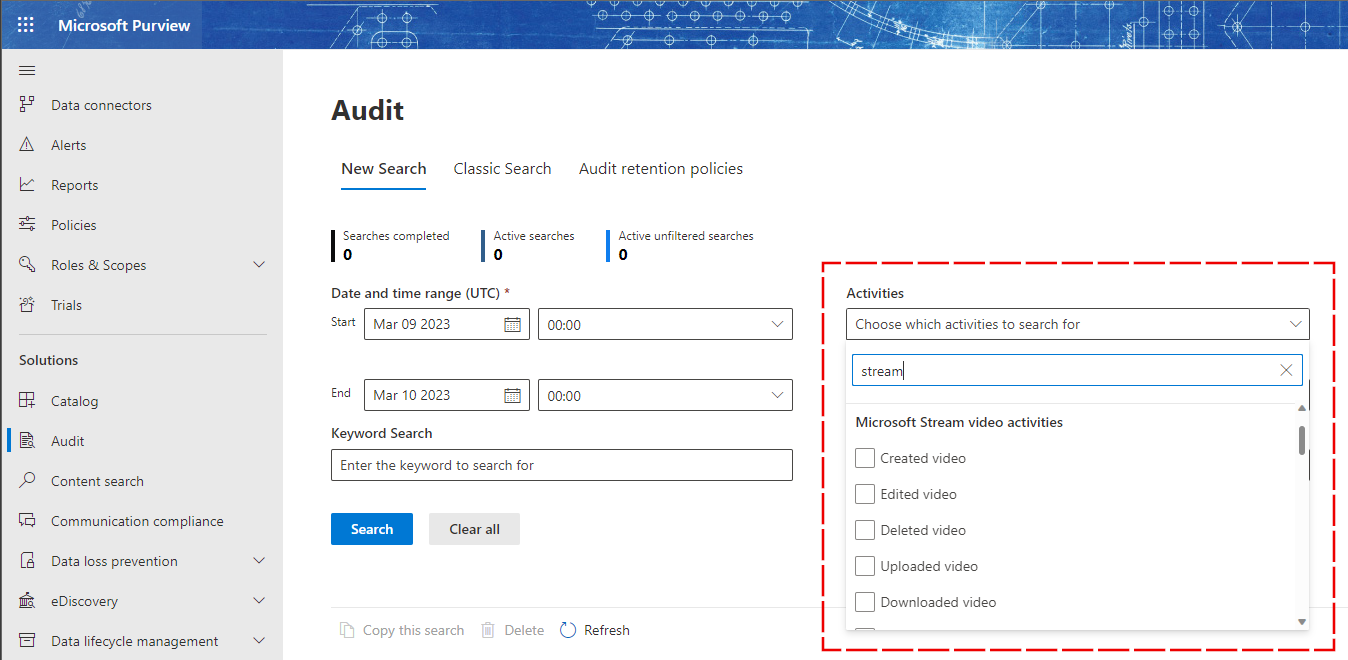Switch to the New Search tab
The image size is (1348, 660).
(384, 169)
